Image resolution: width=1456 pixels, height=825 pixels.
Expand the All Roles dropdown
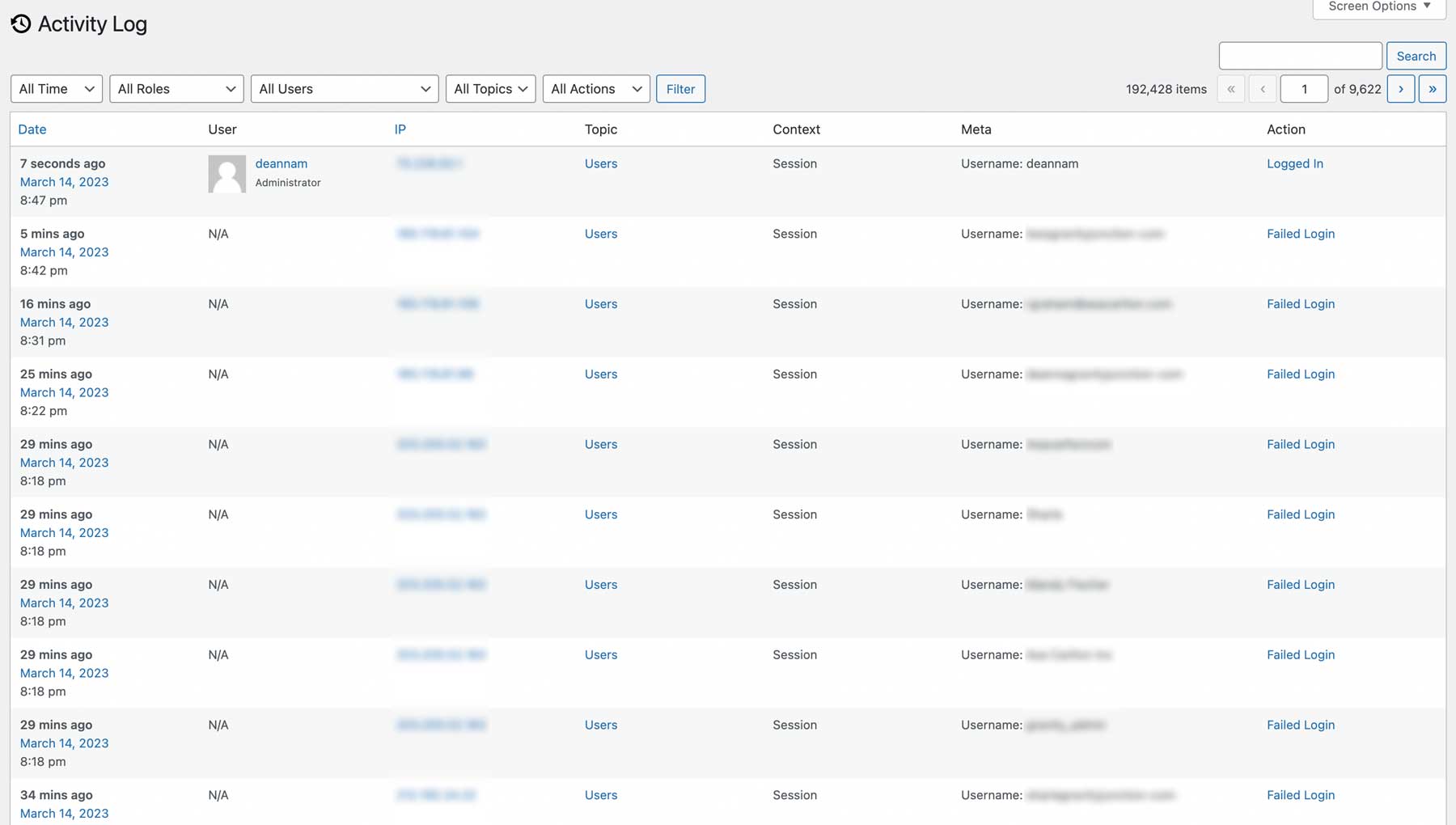click(x=176, y=89)
